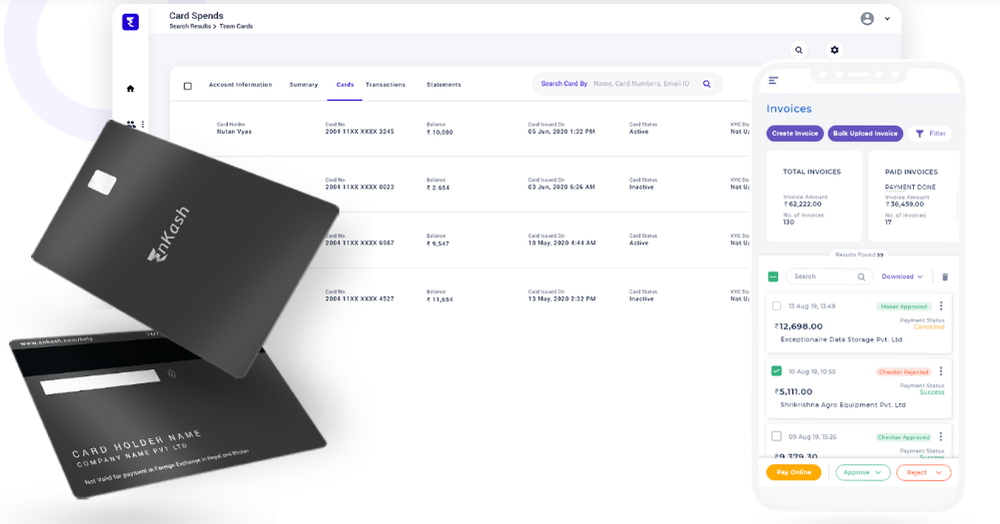1000x524 pixels.
Task: Open the Home icon in sidebar
Action: (130, 89)
